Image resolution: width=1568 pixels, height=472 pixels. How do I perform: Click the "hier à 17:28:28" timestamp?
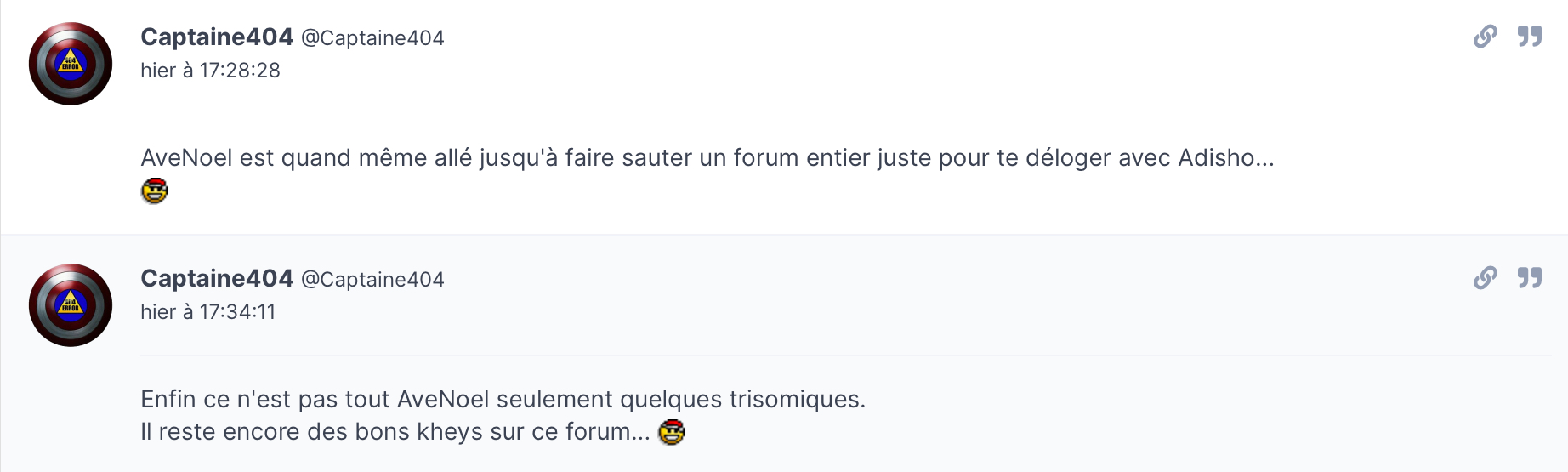pyautogui.click(x=210, y=71)
